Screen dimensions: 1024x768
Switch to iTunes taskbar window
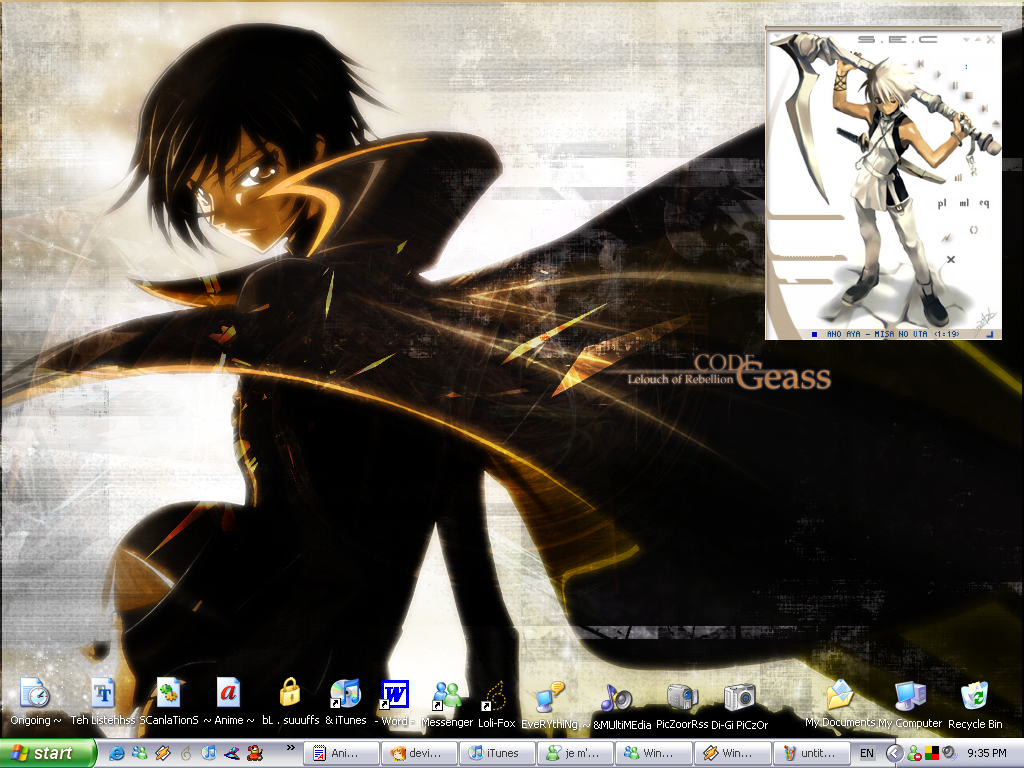499,753
